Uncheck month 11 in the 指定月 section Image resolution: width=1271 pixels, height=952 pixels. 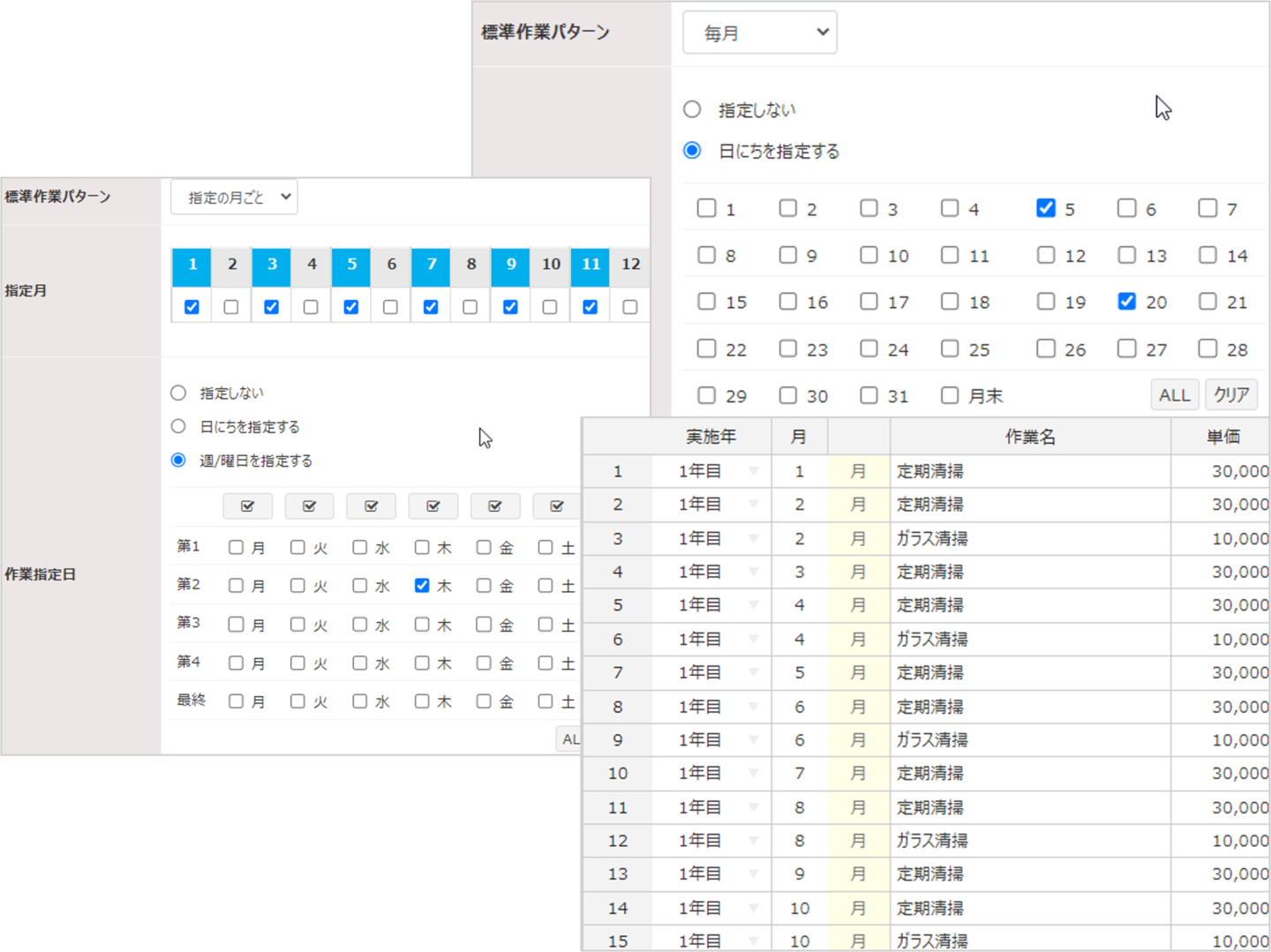(590, 306)
